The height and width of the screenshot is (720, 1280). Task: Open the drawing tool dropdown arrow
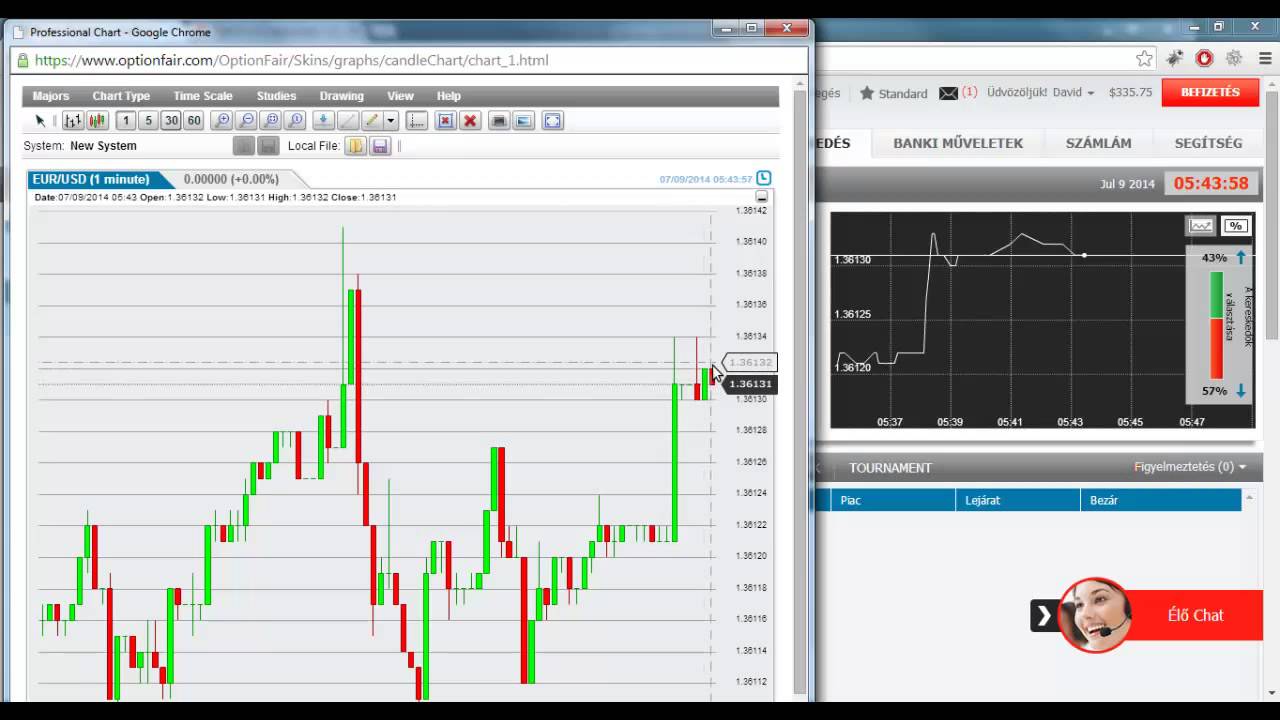[391, 121]
